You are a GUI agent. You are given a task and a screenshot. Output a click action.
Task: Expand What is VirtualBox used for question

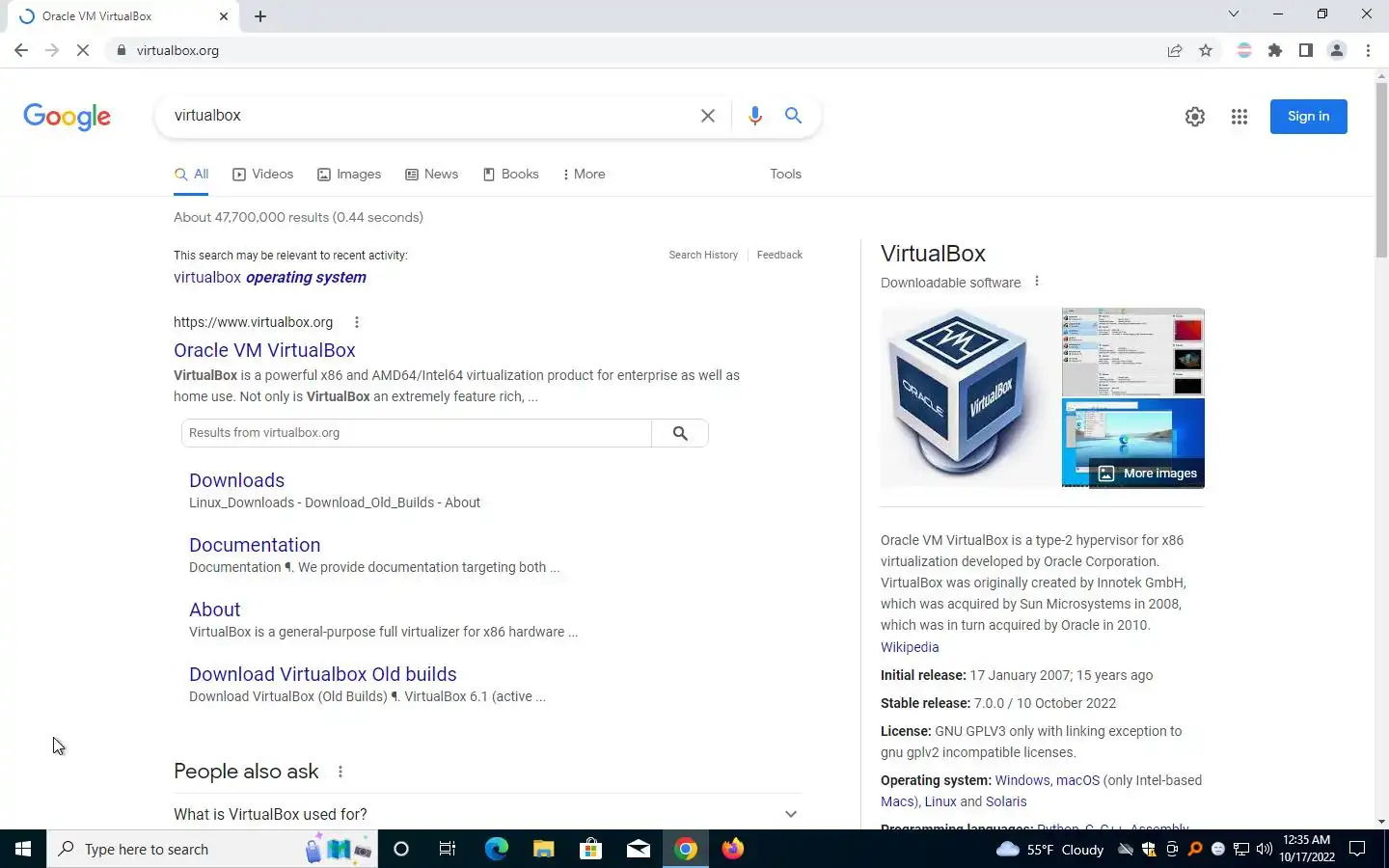[487, 814]
